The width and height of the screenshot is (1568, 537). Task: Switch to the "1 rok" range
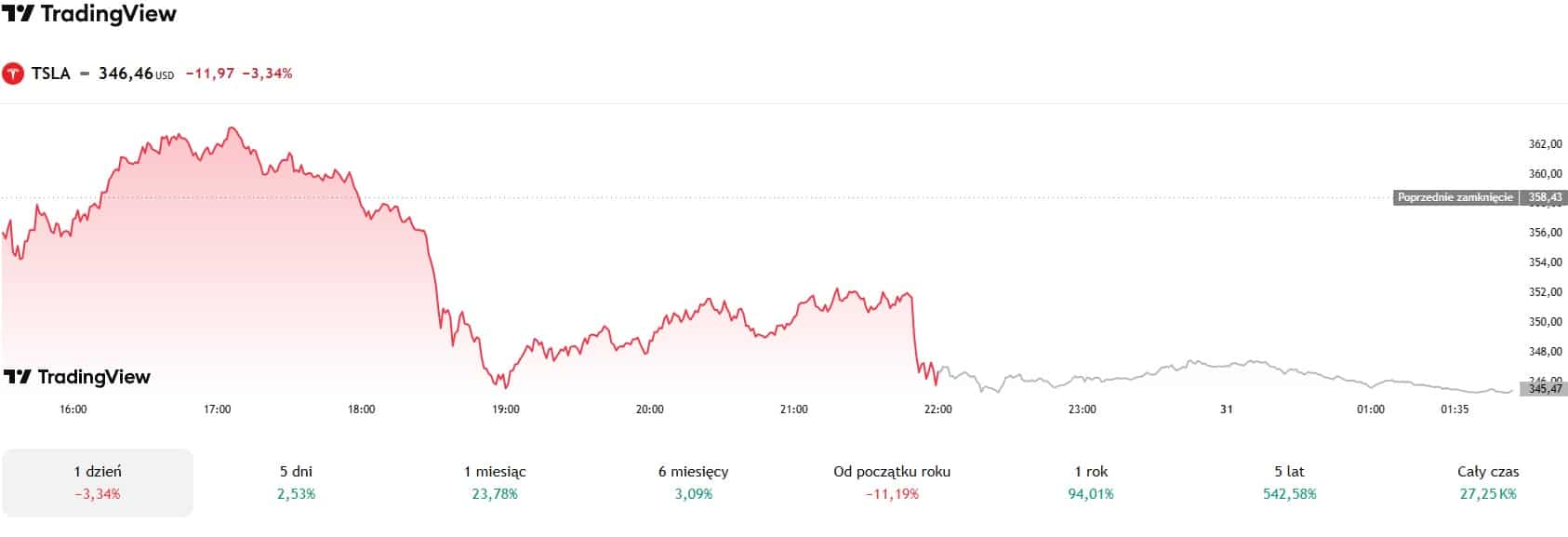(x=1091, y=482)
